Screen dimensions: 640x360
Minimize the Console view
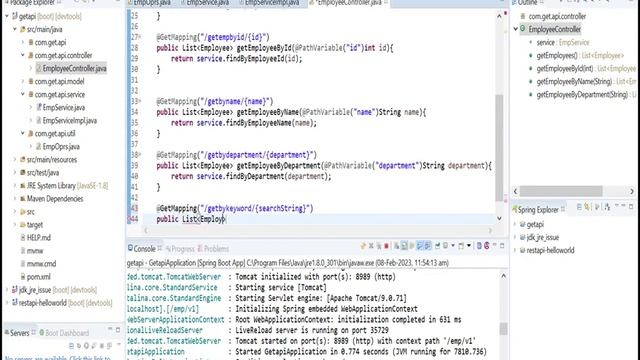(x=494, y=245)
